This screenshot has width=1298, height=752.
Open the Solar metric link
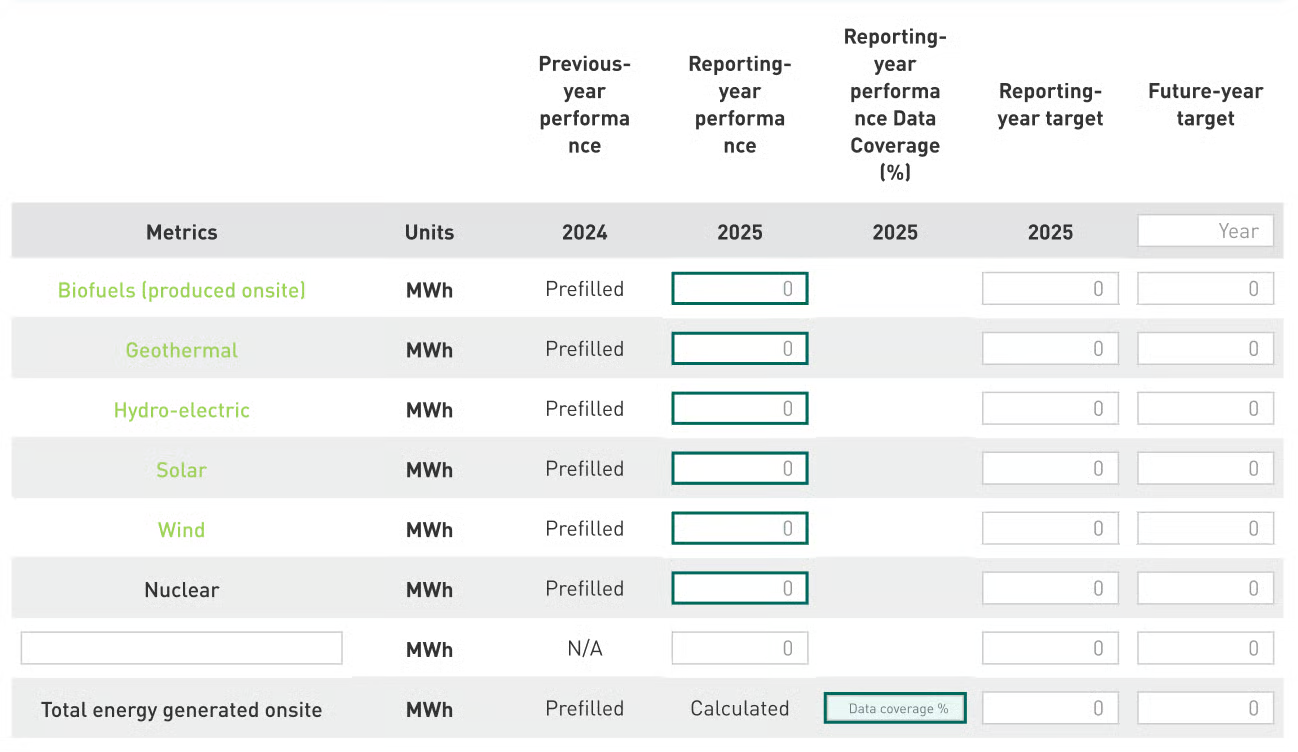click(181, 470)
